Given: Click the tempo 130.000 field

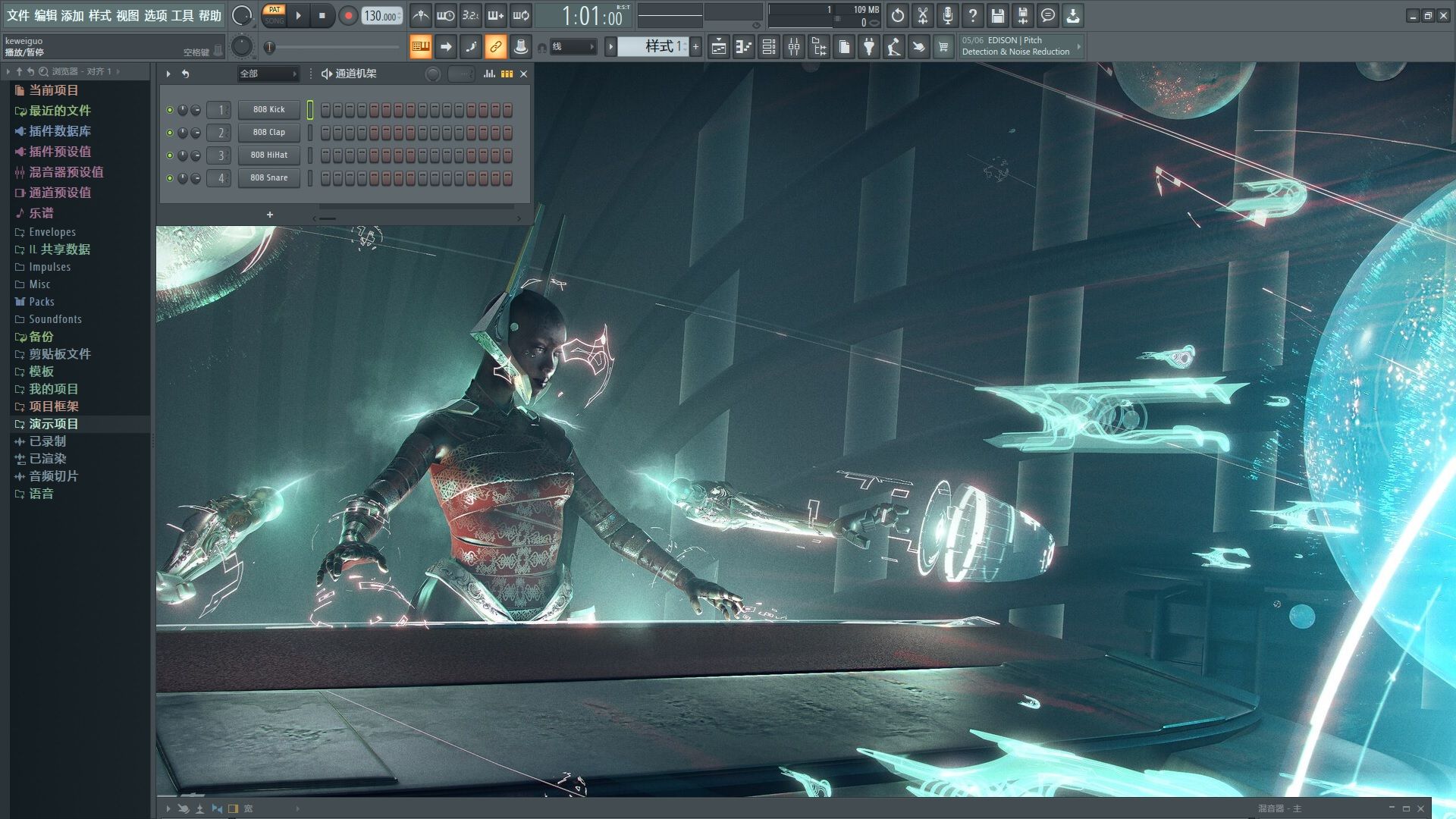Looking at the screenshot, I should 380,16.
